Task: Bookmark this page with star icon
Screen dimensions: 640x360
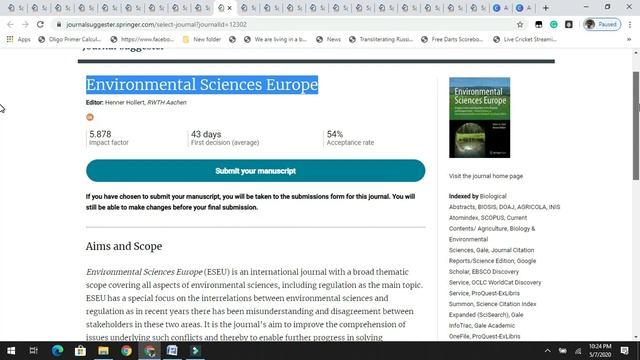Action: click(520, 24)
